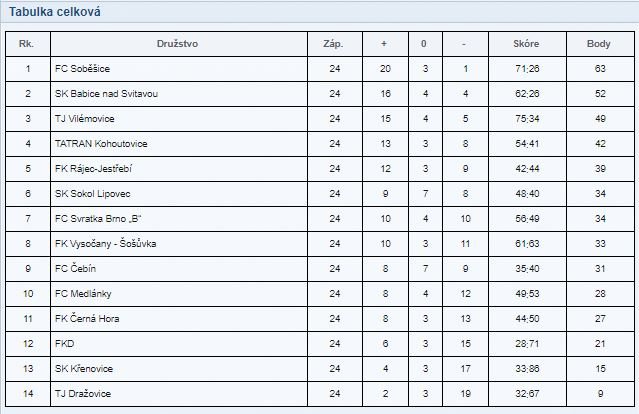The image size is (639, 414).
Task: Click FC Medlánky team name
Action: (83, 294)
